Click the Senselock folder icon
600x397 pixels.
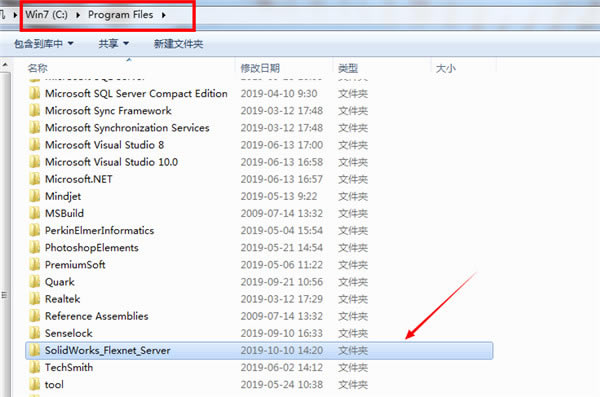click(x=34, y=333)
